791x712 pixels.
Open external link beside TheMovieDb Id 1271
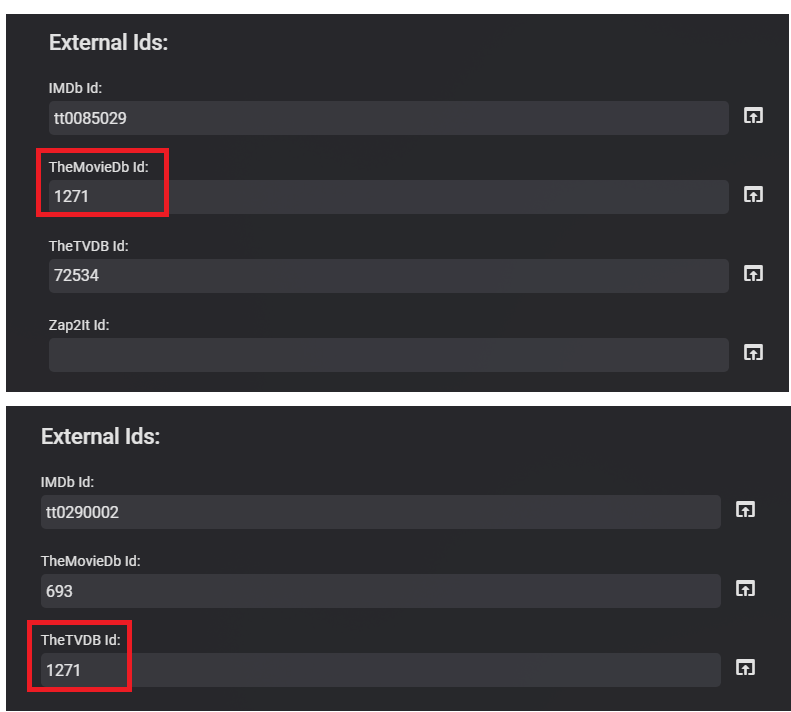pyautogui.click(x=753, y=195)
